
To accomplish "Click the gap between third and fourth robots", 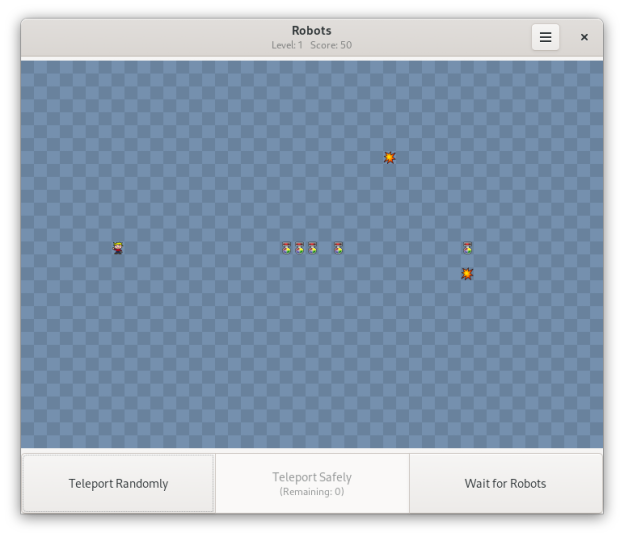I will click(x=325, y=248).
